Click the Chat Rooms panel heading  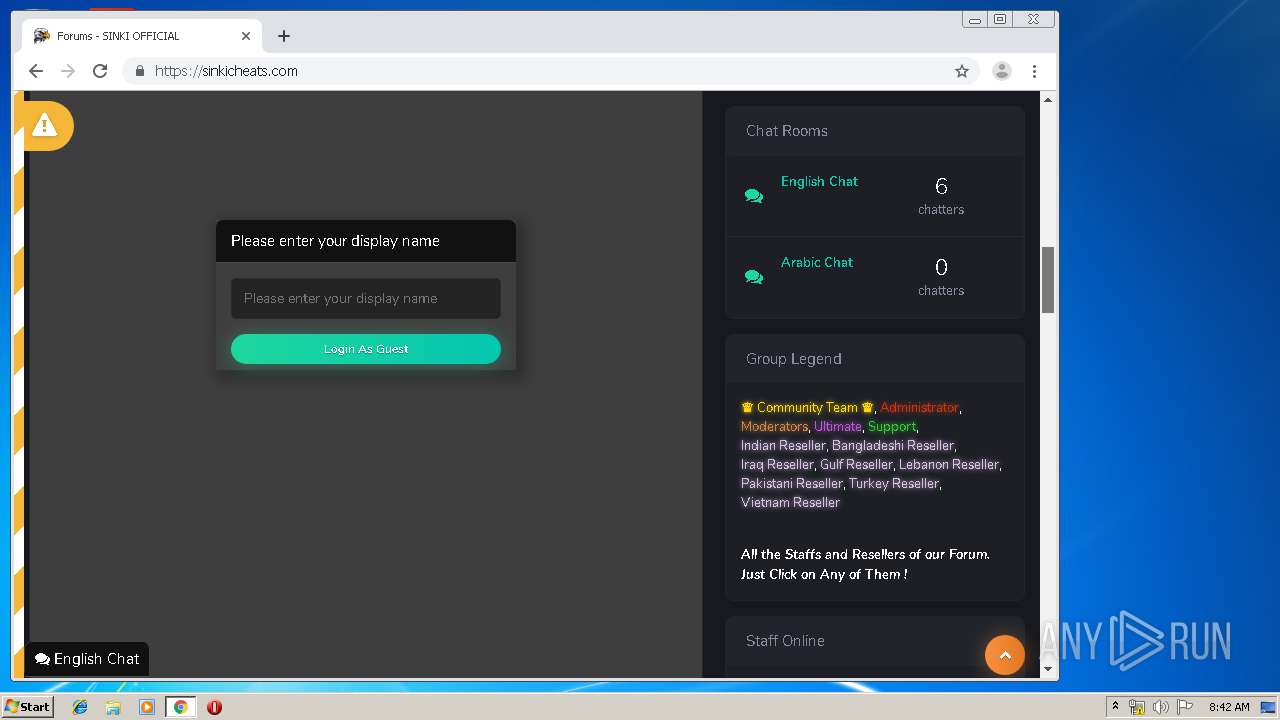pyautogui.click(x=787, y=131)
